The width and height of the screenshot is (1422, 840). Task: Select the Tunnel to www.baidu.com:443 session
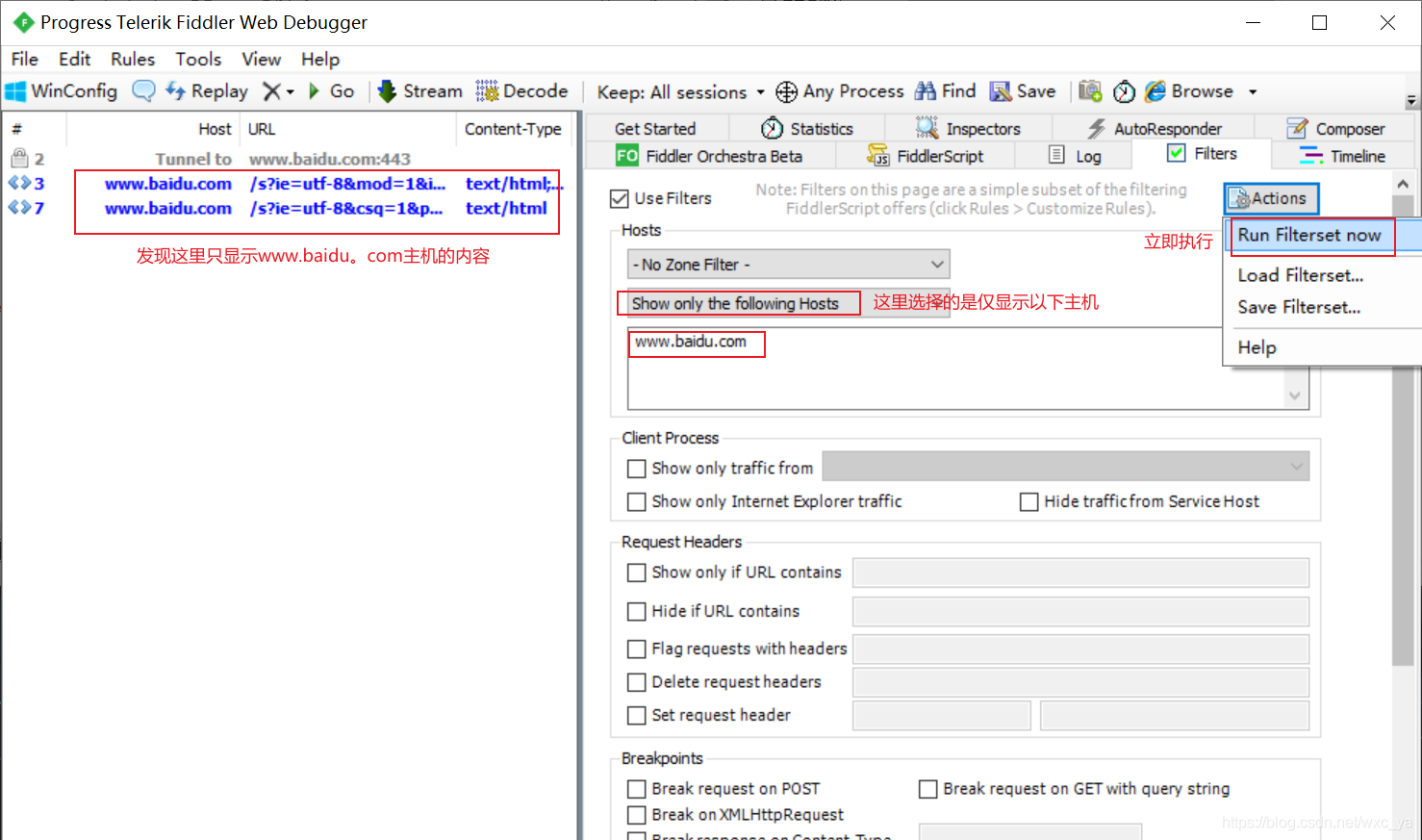point(289,159)
